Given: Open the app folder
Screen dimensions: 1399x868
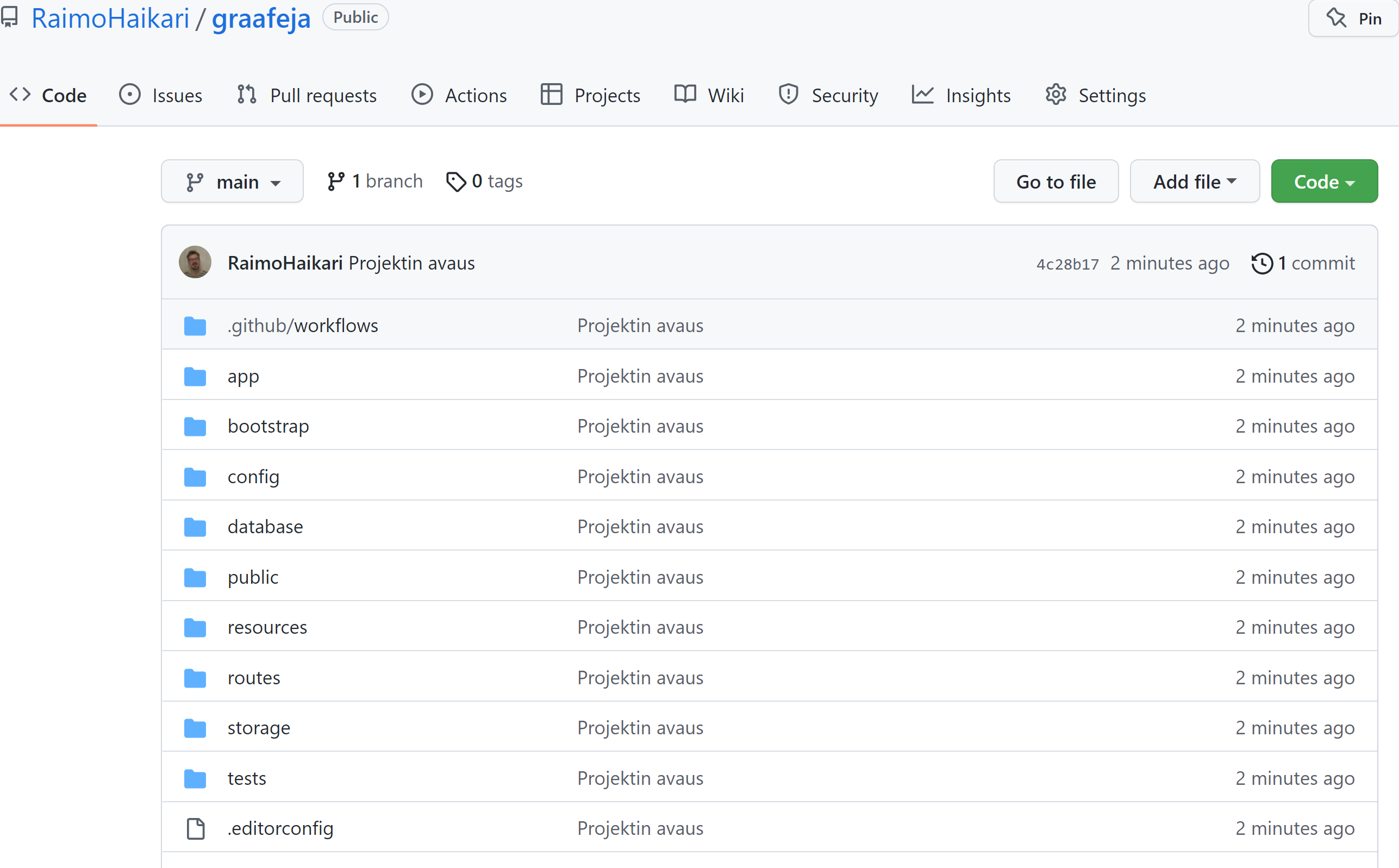Looking at the screenshot, I should 243,376.
